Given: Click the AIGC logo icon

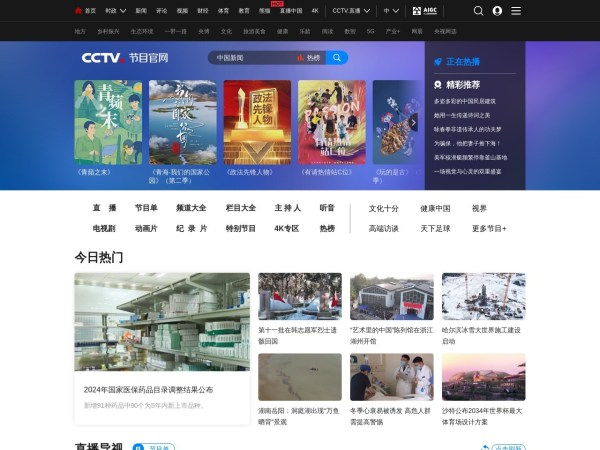Looking at the screenshot, I should [423, 11].
